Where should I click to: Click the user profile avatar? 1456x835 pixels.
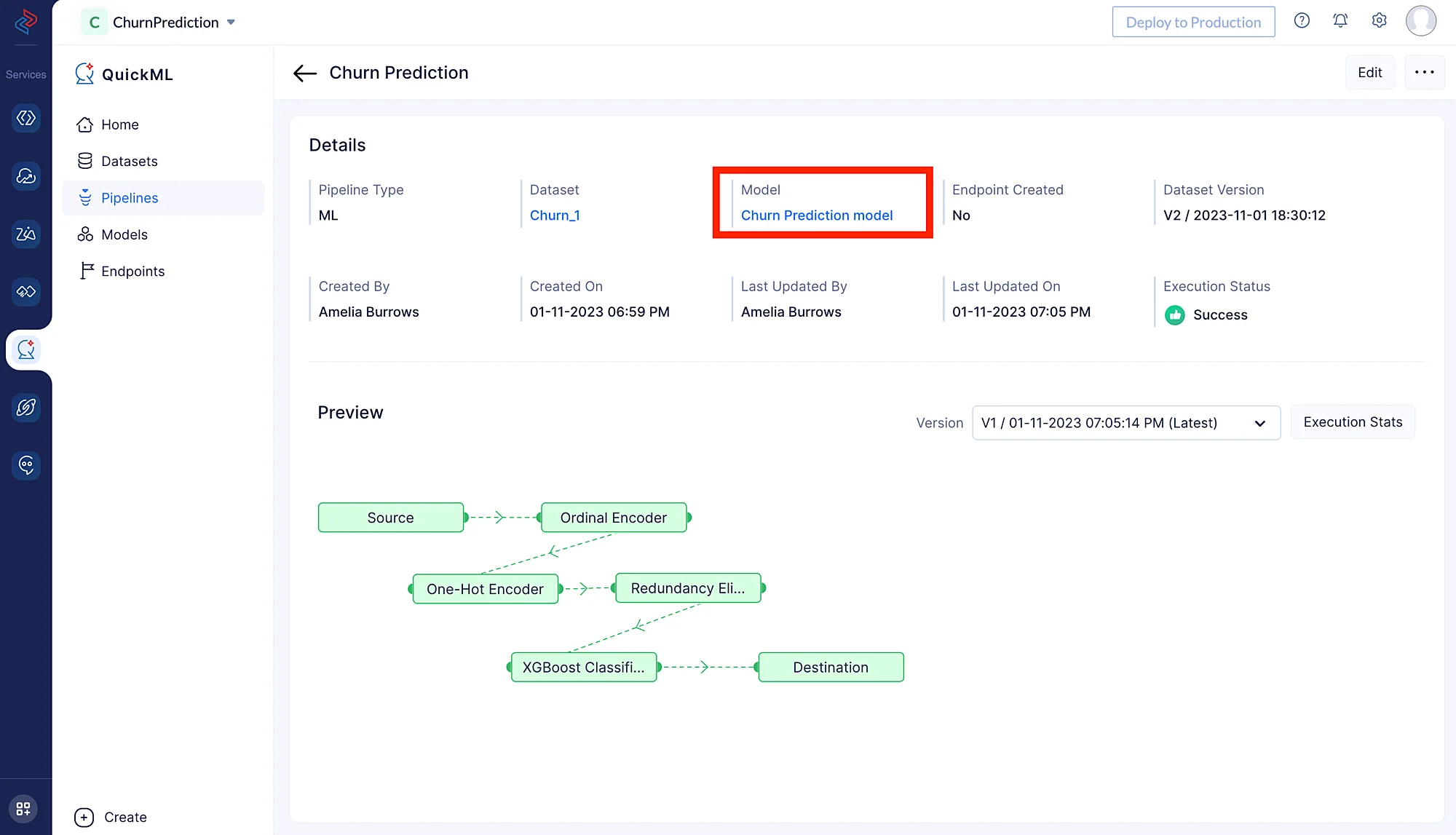coord(1420,21)
